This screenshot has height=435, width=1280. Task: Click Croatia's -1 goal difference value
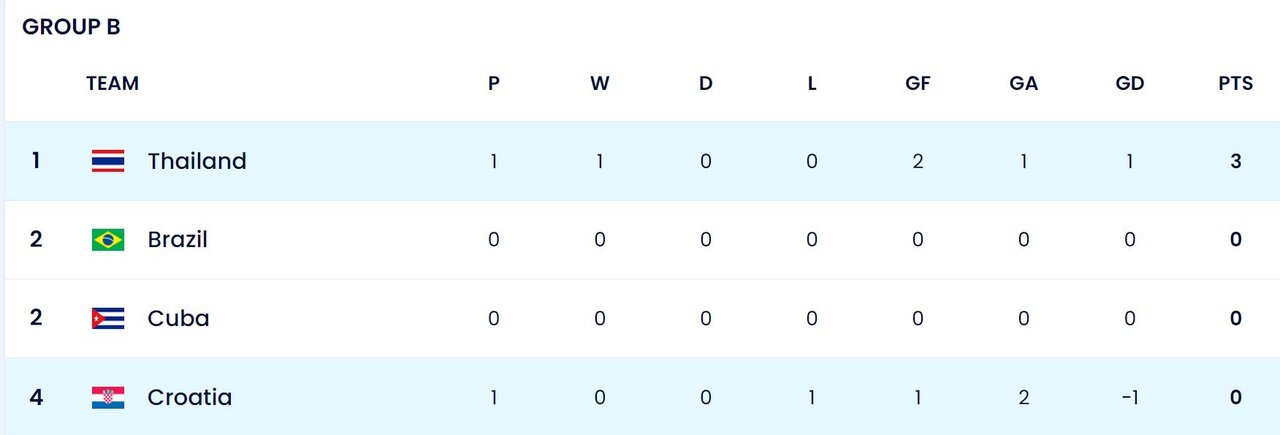tap(1130, 397)
